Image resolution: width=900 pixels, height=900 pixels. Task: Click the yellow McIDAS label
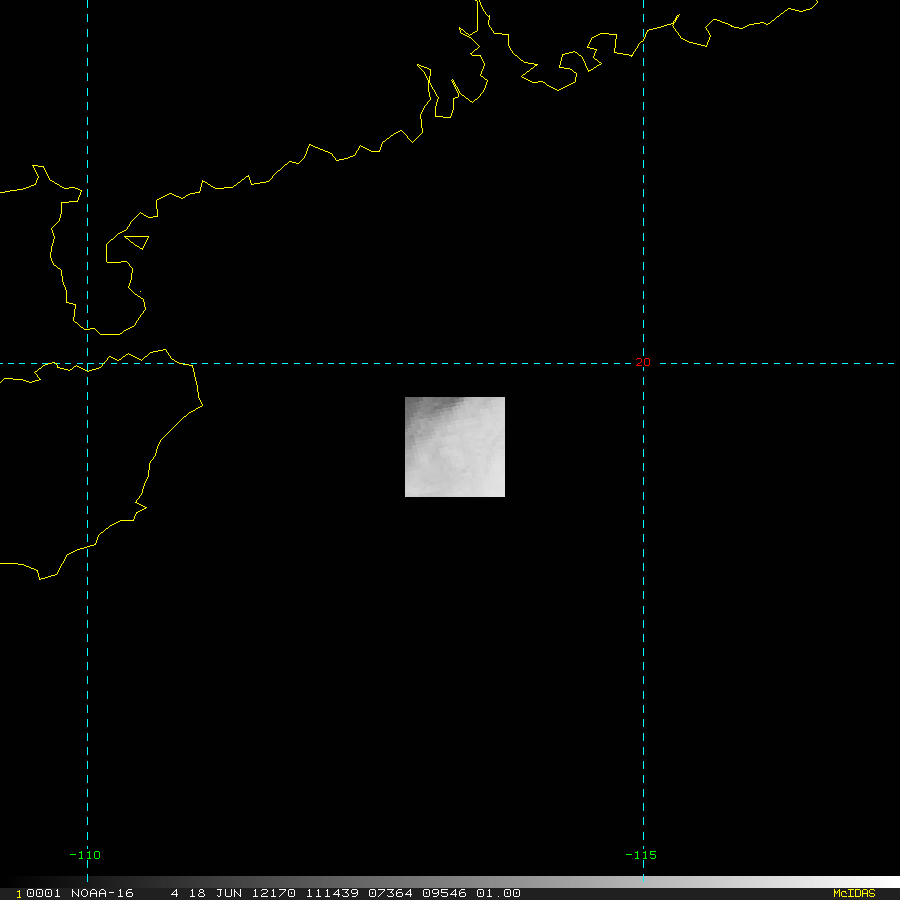click(853, 893)
